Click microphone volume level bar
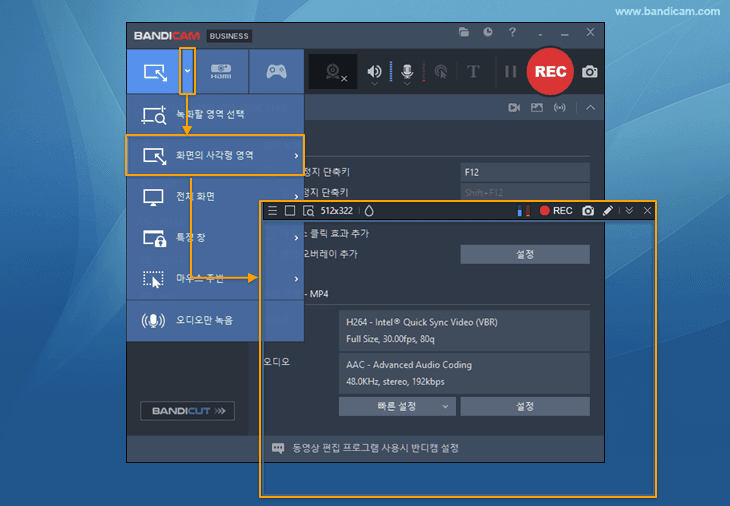Screen dimensions: 730x506 [x=423, y=71]
